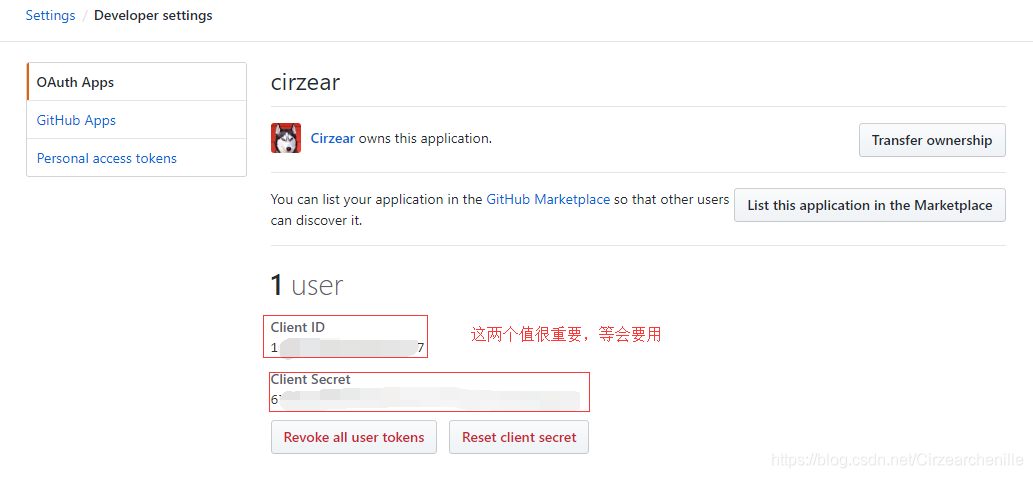Select the OAuth Apps sidebar item
Viewport: 1033px width, 478px height.
[x=136, y=82]
